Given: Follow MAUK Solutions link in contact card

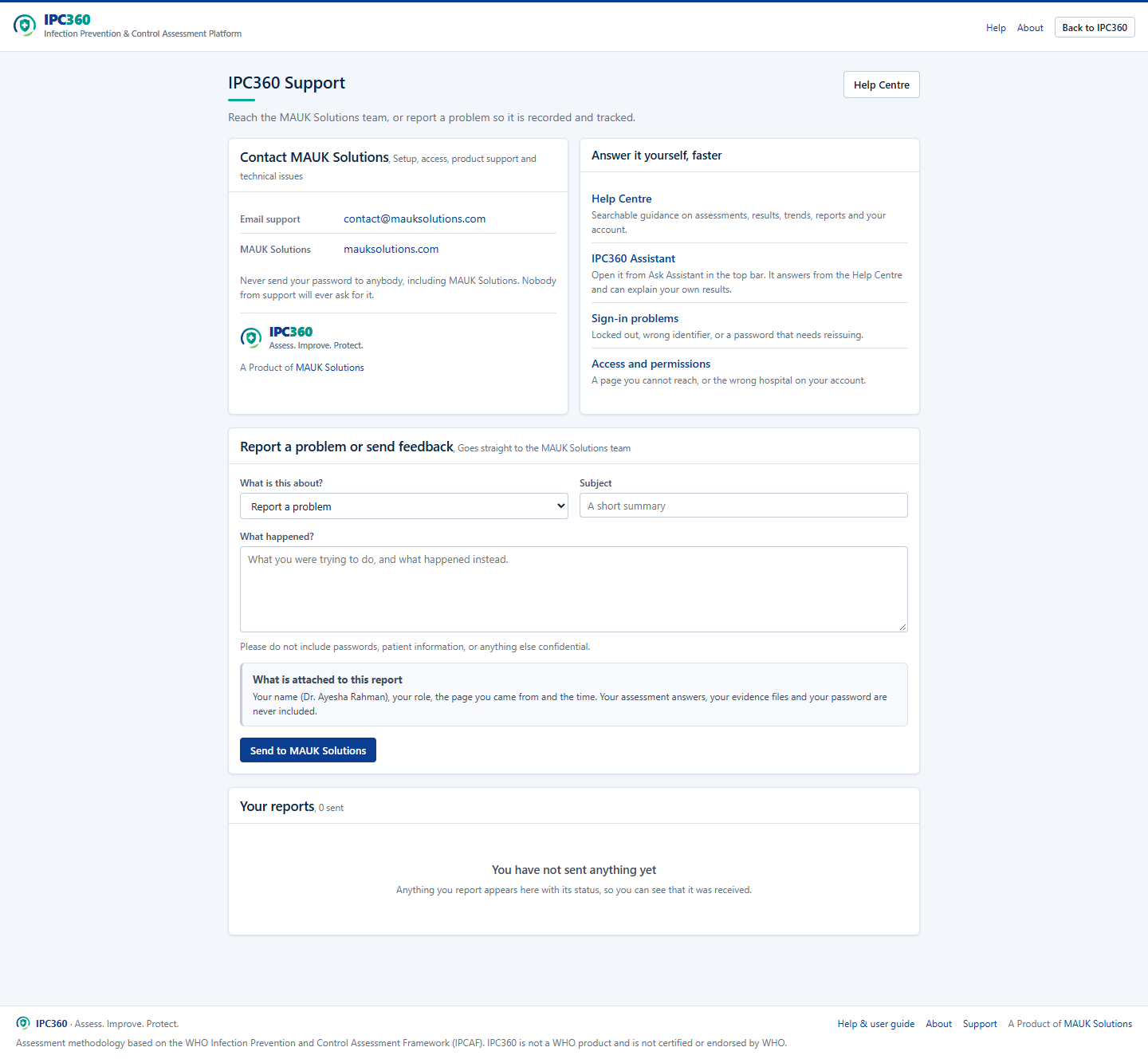Looking at the screenshot, I should (329, 368).
